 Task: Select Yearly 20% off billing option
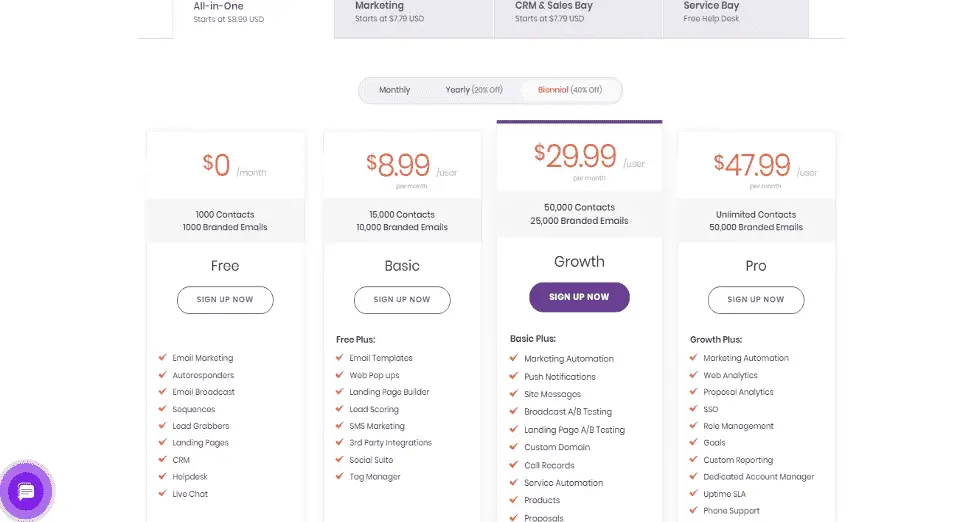tap(473, 90)
